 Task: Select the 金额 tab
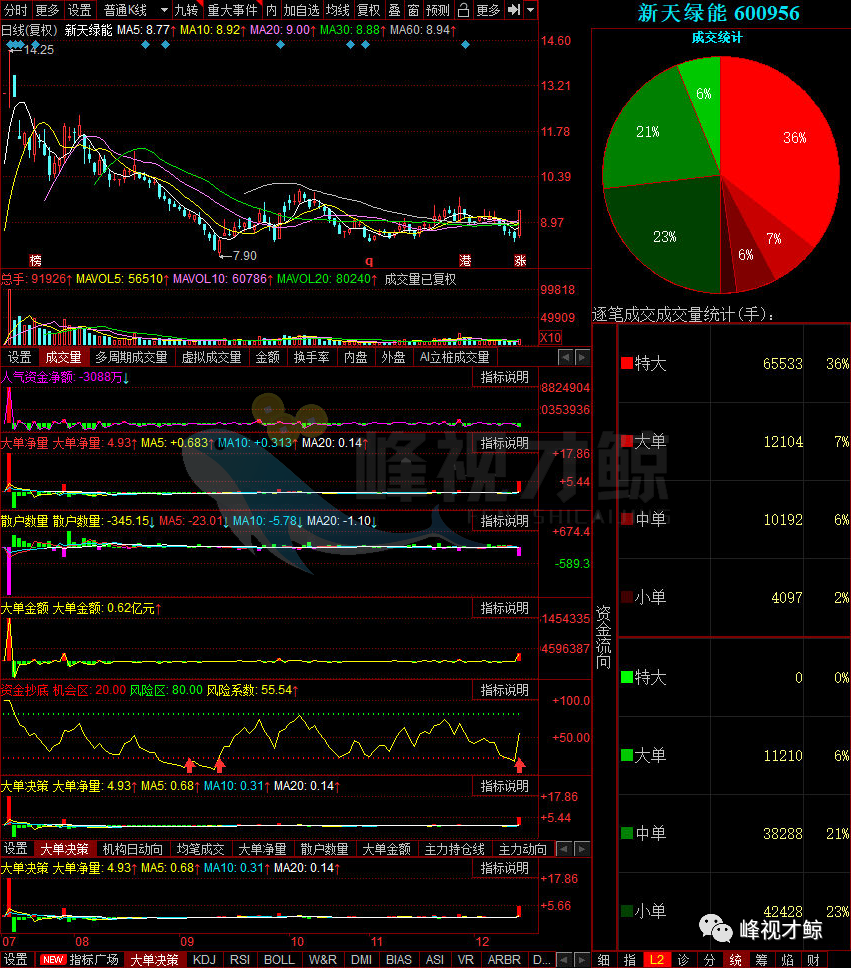267,357
